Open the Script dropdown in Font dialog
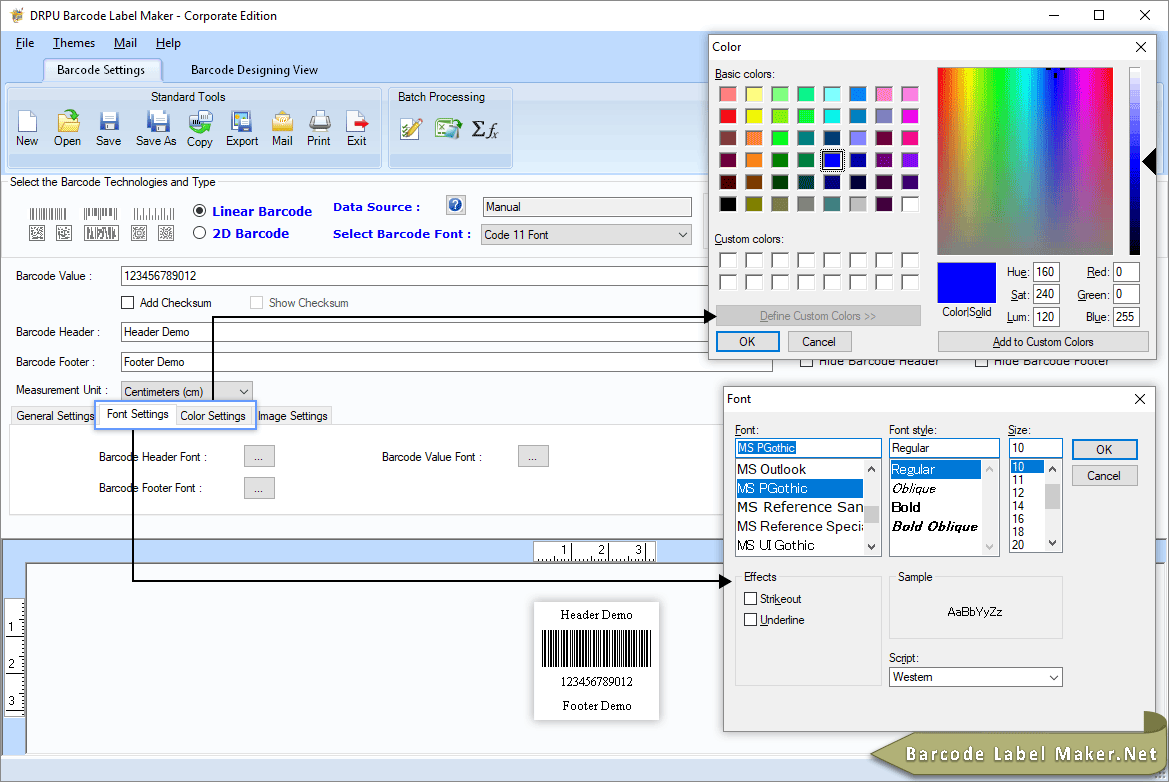The image size is (1169, 782). pos(975,677)
